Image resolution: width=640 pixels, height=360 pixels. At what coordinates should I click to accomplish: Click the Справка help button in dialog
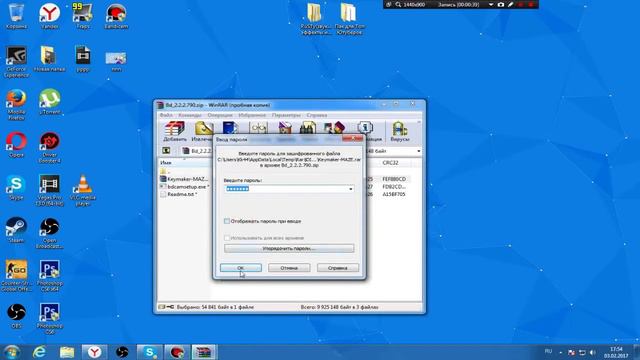click(x=338, y=268)
